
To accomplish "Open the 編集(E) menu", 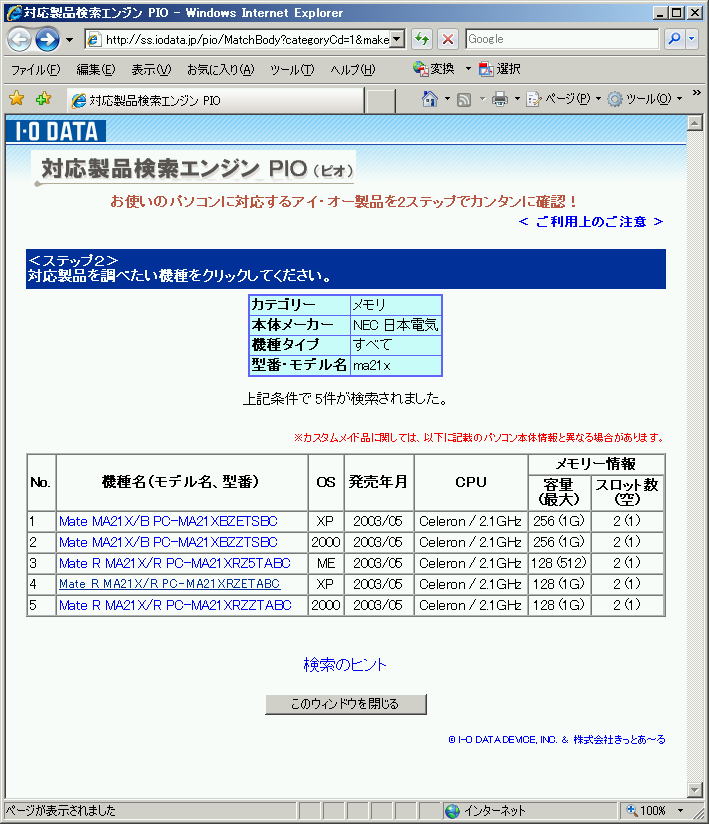I will (96, 69).
